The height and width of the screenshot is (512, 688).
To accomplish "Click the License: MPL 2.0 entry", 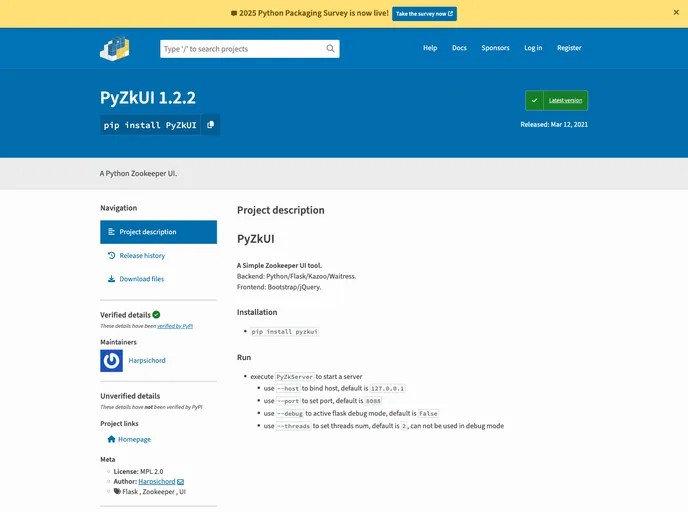I will click(138, 471).
